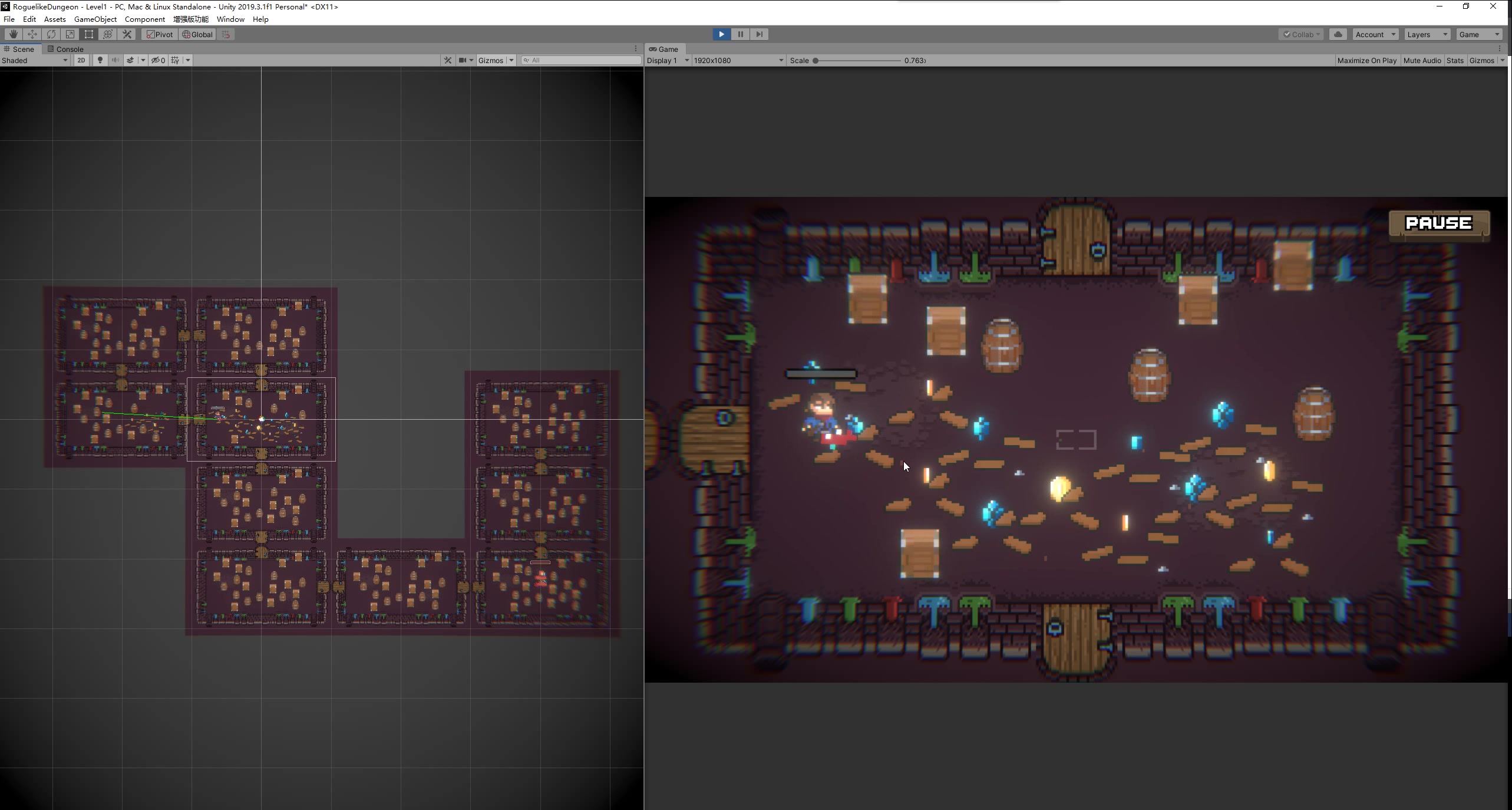The image size is (1512, 810).
Task: Select the Move tool
Action: pos(32,34)
